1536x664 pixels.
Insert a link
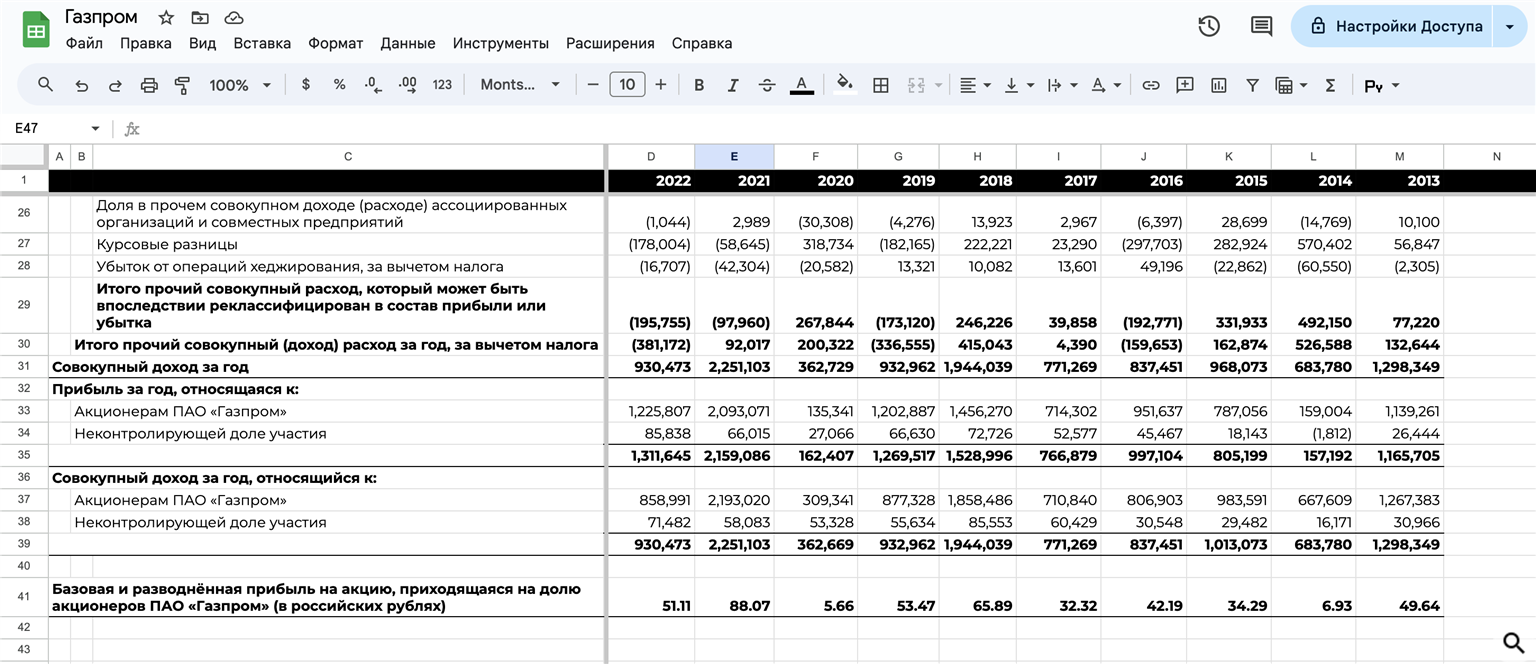[x=1151, y=85]
